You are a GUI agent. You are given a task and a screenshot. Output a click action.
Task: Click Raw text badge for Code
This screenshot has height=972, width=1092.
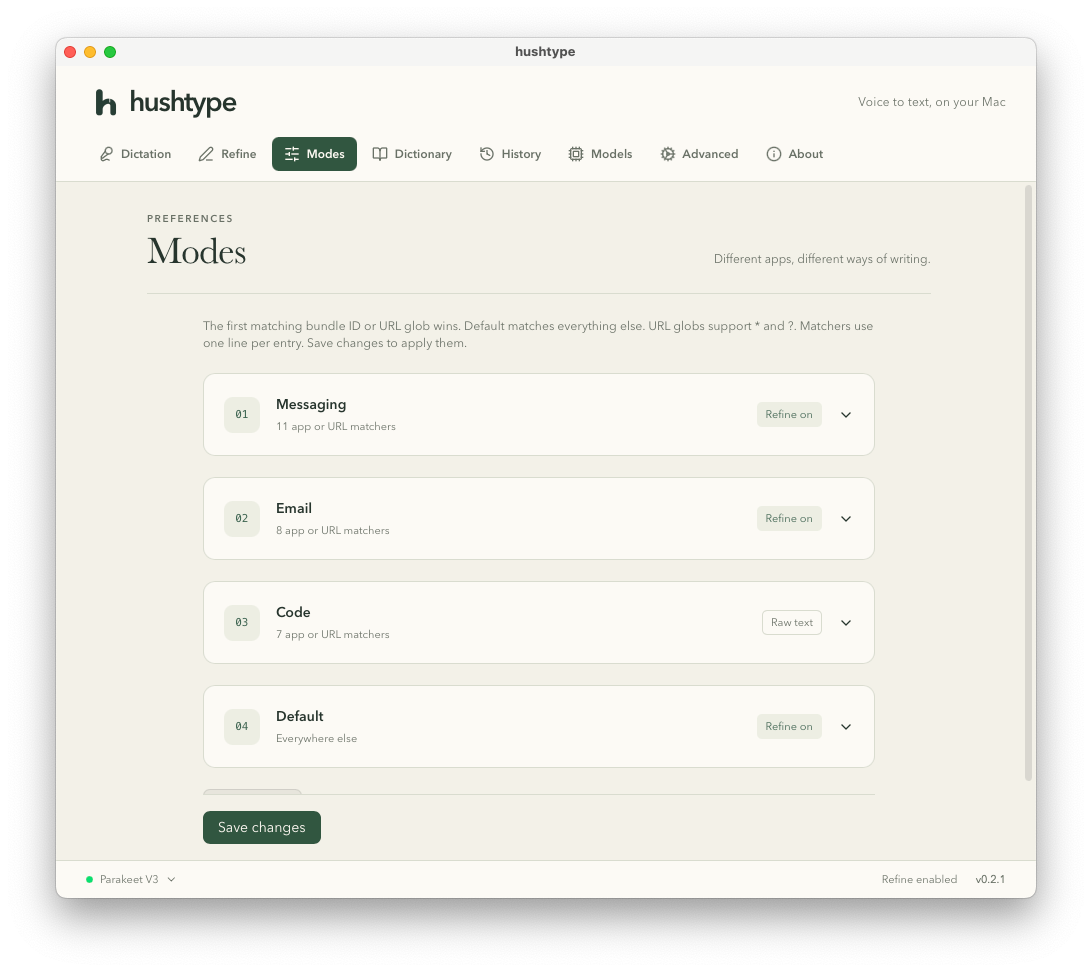click(x=792, y=622)
